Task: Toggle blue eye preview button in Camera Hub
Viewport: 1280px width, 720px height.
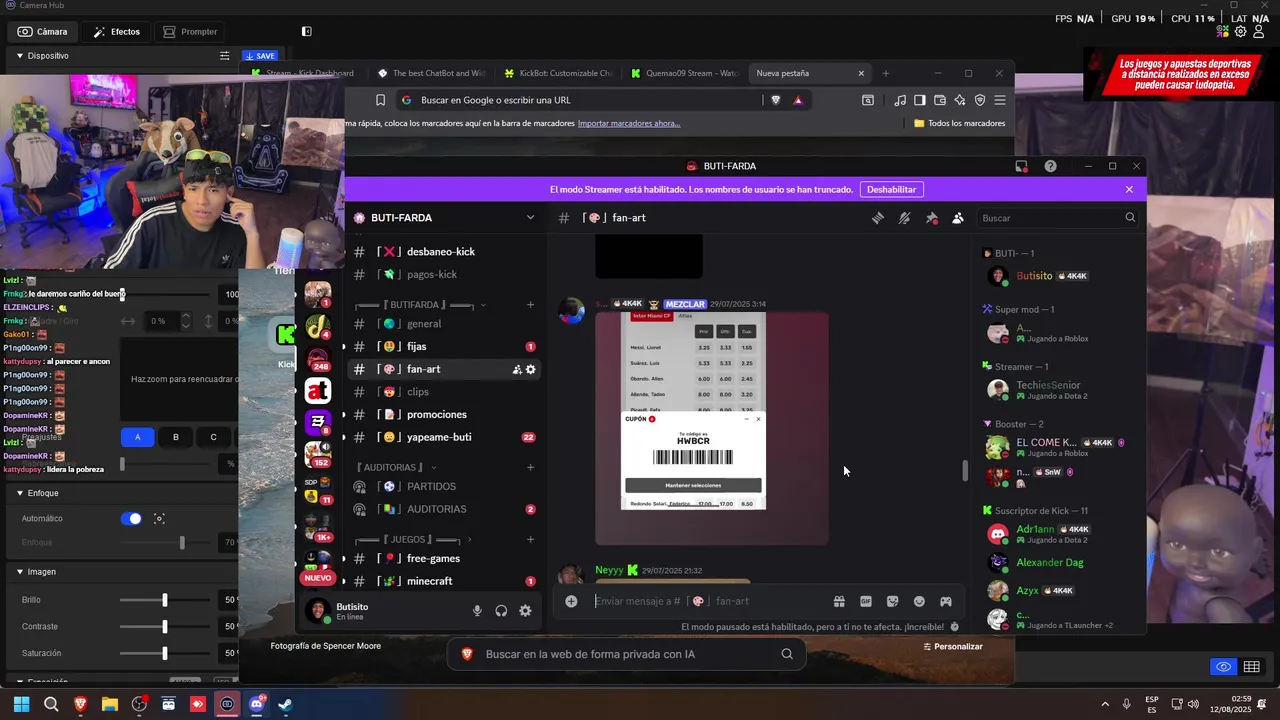Action: 1223,667
